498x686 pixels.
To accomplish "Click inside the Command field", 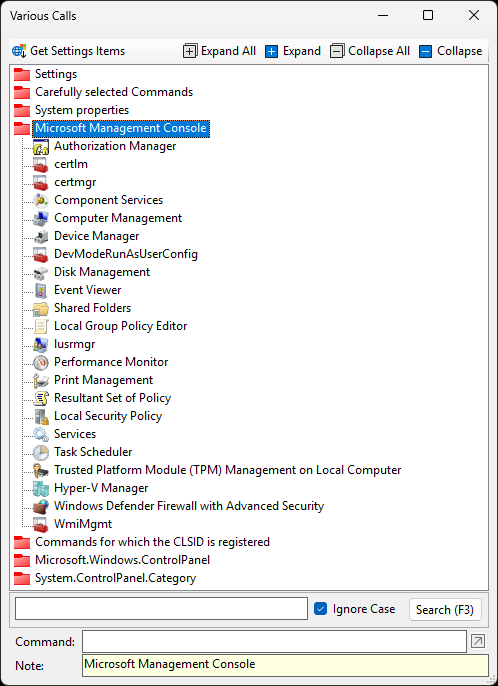I will [x=274, y=641].
